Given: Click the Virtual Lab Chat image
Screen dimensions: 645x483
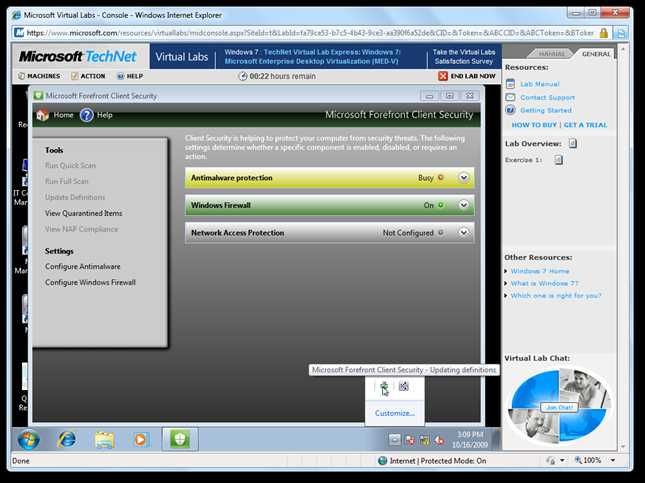Looking at the screenshot, I should tap(559, 406).
